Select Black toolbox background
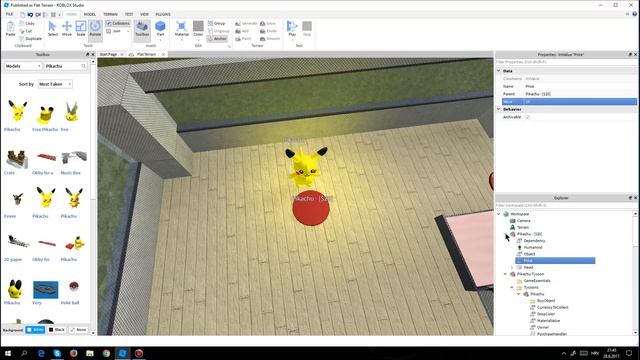The width and height of the screenshot is (640, 360). click(x=56, y=329)
